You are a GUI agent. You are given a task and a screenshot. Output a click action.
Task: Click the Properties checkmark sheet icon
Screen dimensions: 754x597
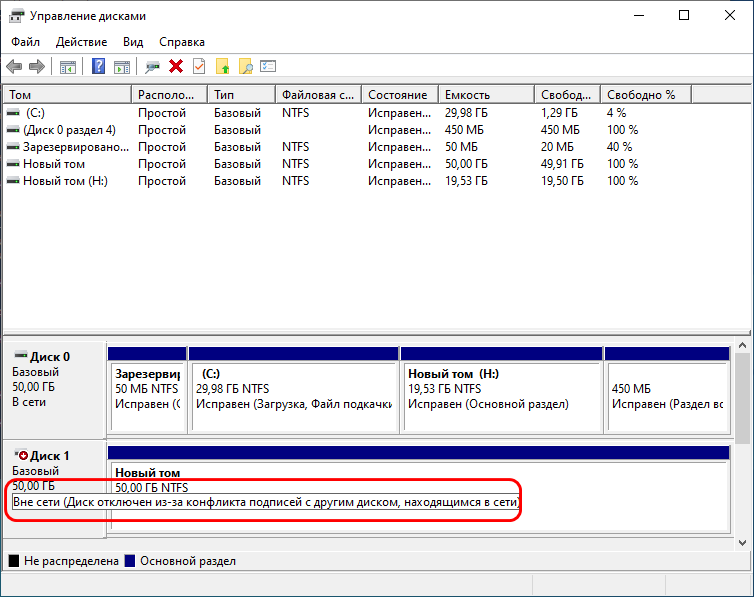199,66
